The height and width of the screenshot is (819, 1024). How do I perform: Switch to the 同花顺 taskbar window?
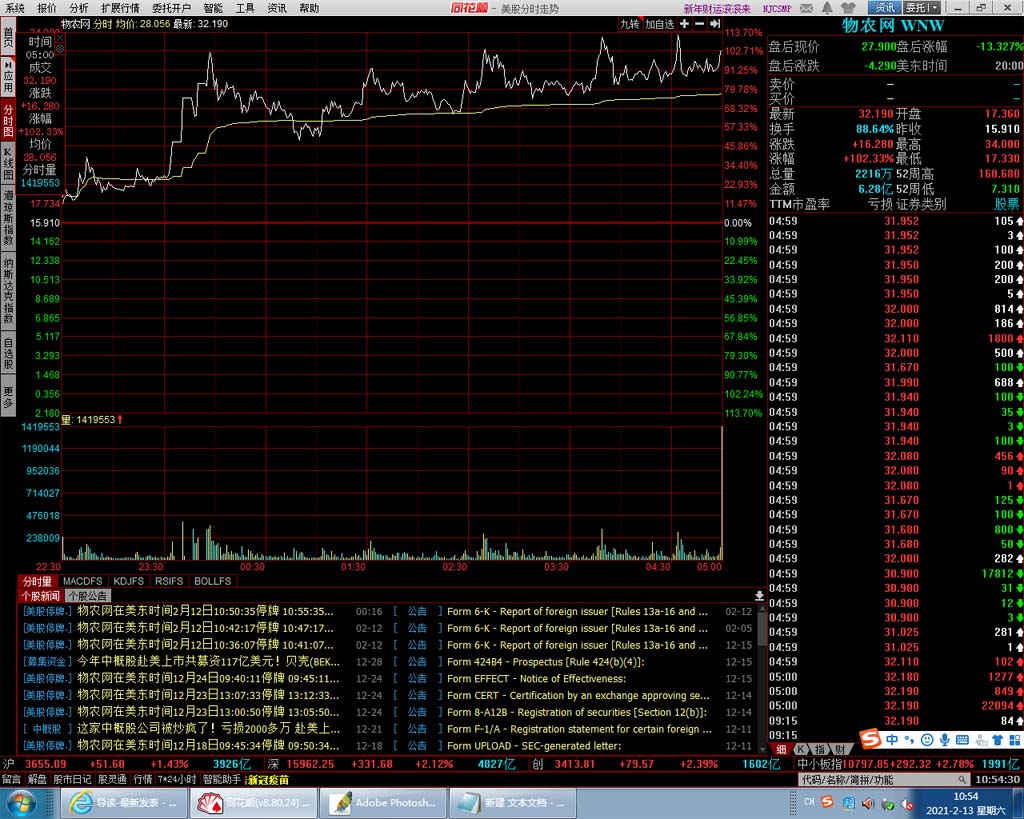tap(253, 803)
